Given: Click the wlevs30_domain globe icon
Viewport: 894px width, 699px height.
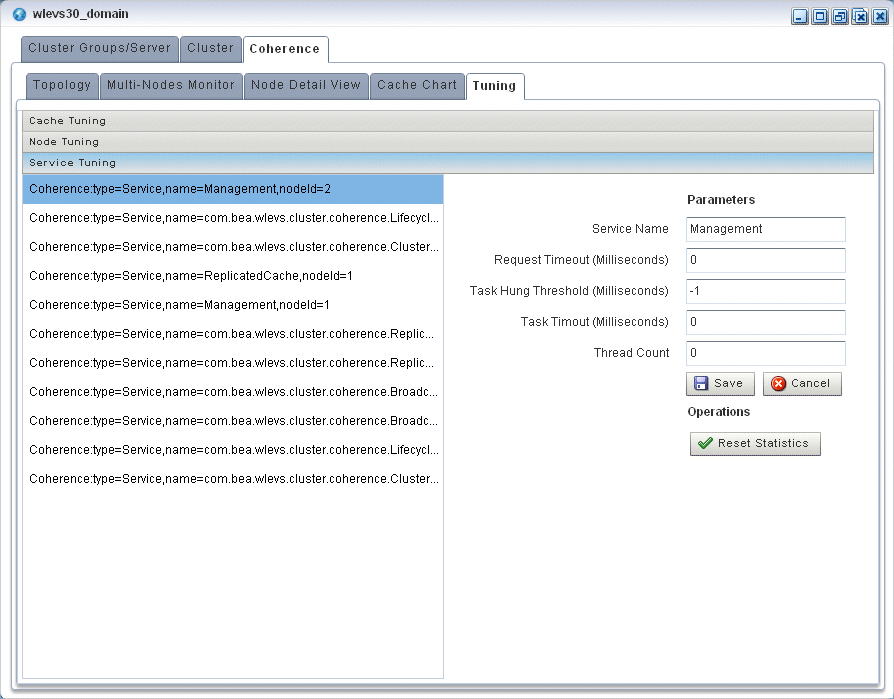Looking at the screenshot, I should click(x=19, y=15).
